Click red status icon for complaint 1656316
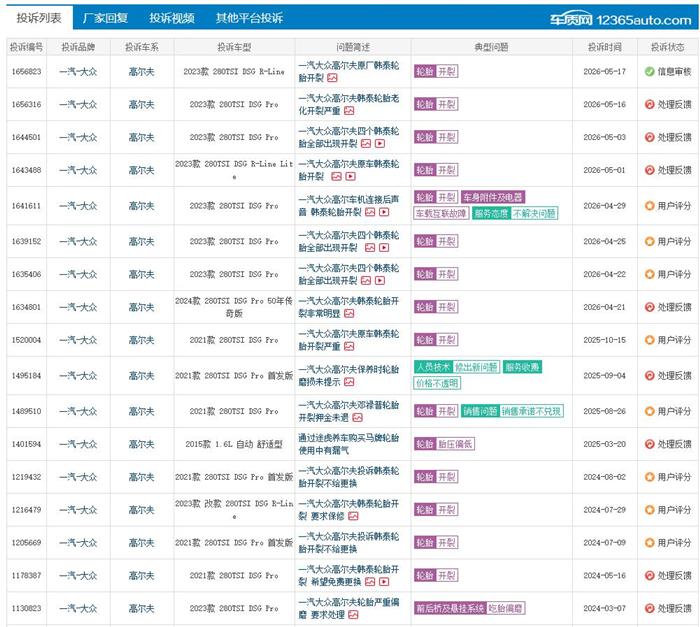The width and height of the screenshot is (700, 627). (650, 104)
